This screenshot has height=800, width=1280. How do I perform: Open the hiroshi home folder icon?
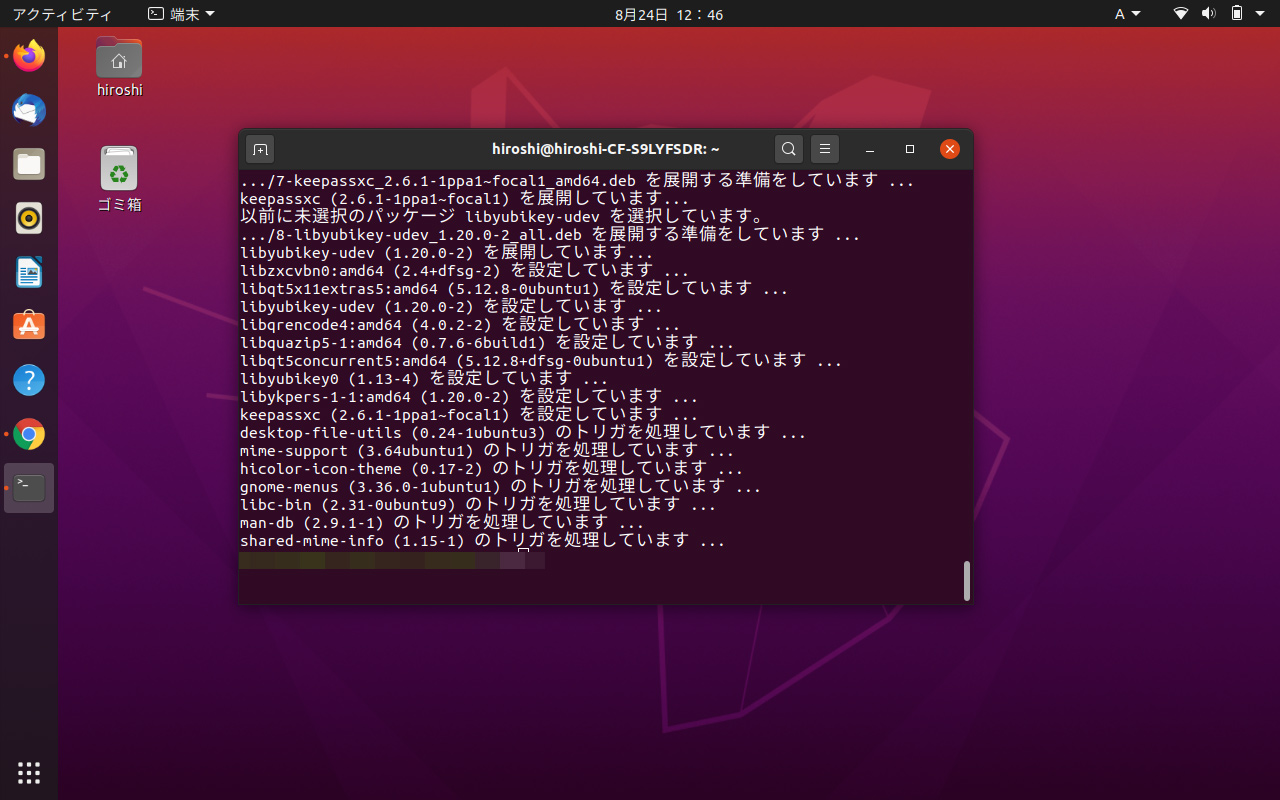coord(119,67)
